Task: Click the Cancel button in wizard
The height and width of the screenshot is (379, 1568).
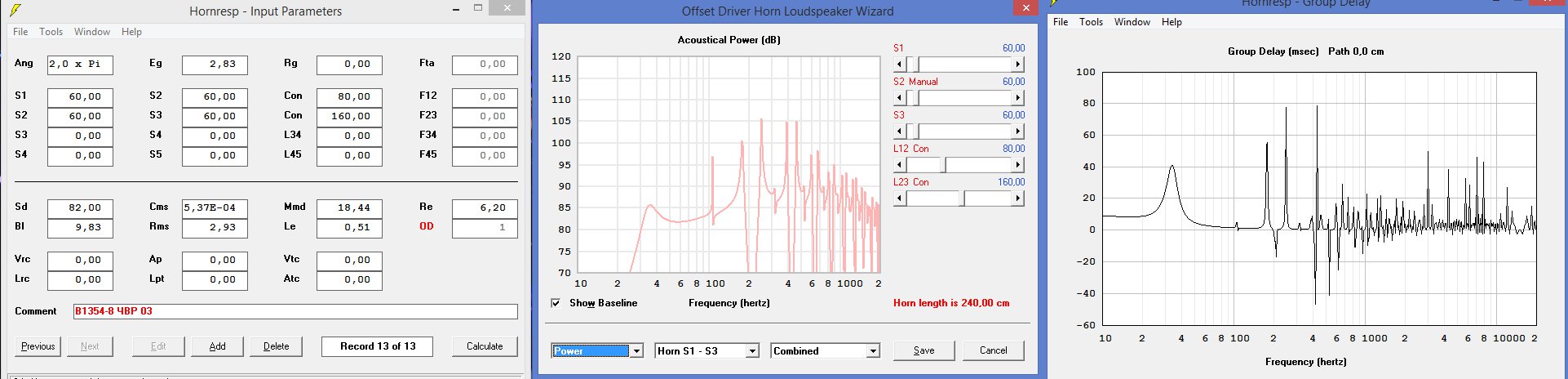Action: [x=993, y=350]
